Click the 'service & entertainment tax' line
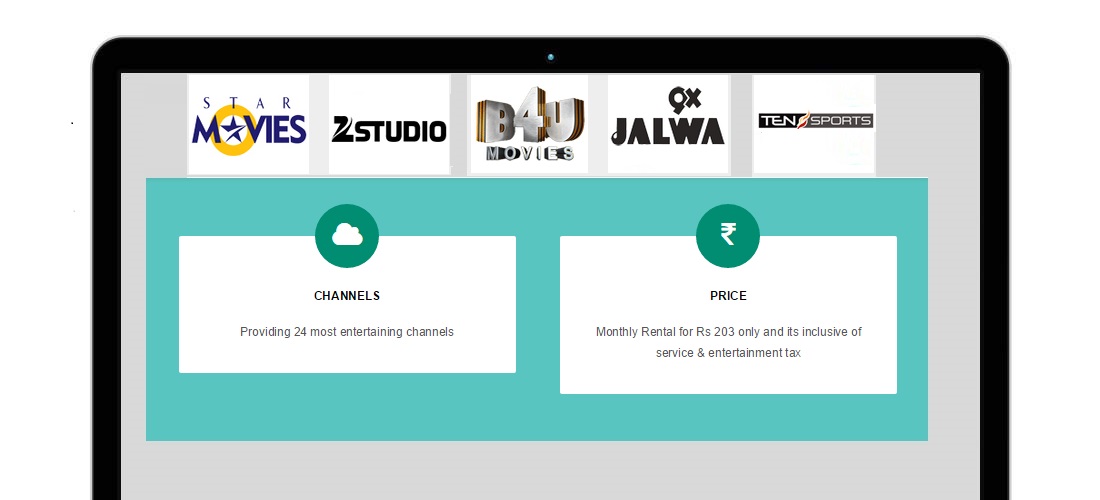The height and width of the screenshot is (500, 1100). tap(728, 353)
